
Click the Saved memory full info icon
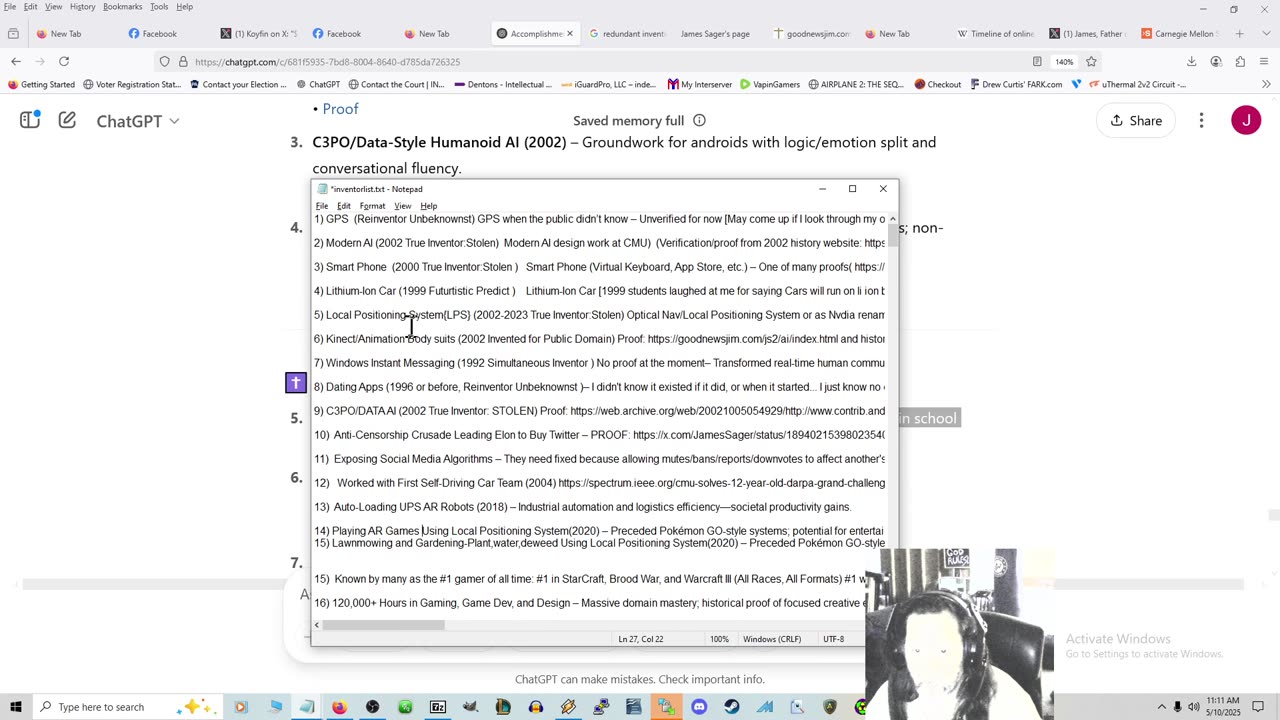699,121
